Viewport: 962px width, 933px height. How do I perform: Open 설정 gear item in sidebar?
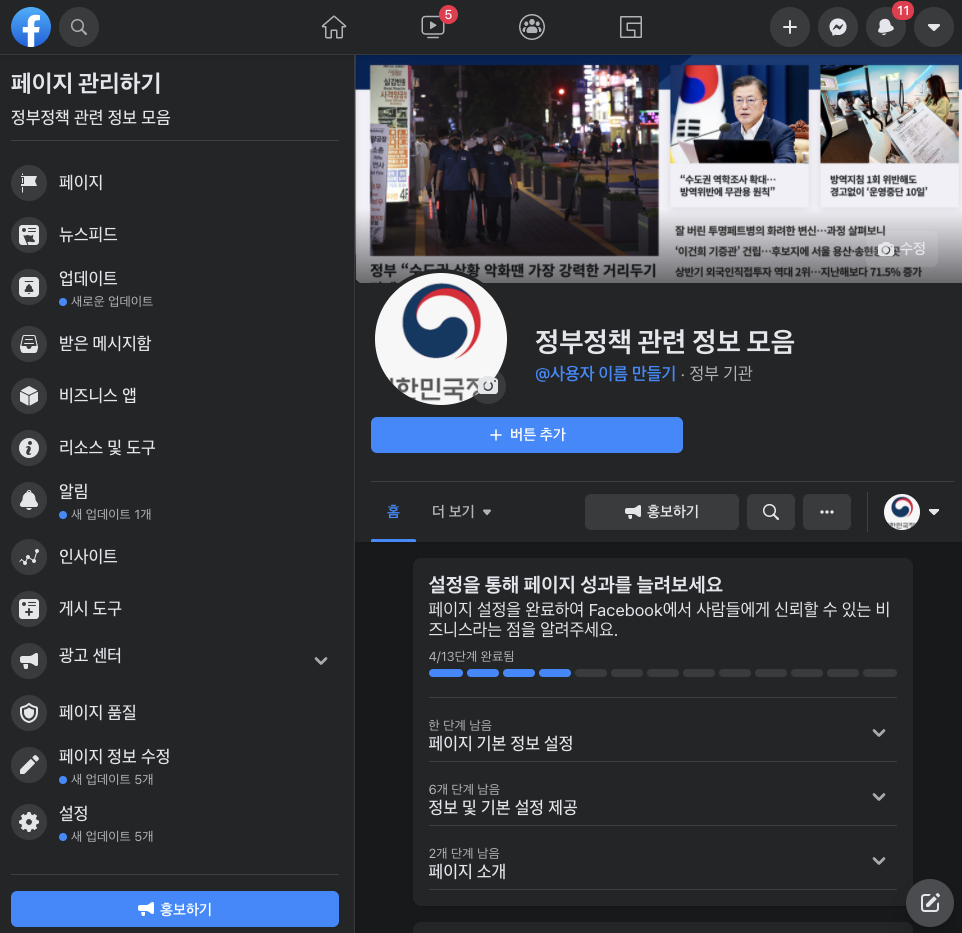pos(175,822)
